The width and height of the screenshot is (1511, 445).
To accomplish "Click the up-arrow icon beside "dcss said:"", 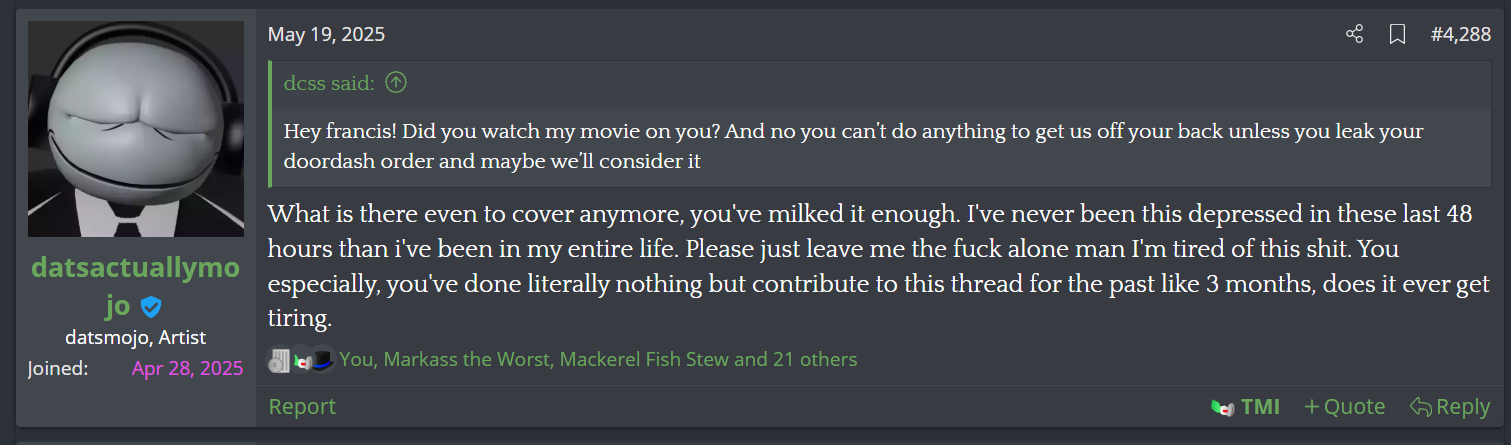I will click(396, 83).
